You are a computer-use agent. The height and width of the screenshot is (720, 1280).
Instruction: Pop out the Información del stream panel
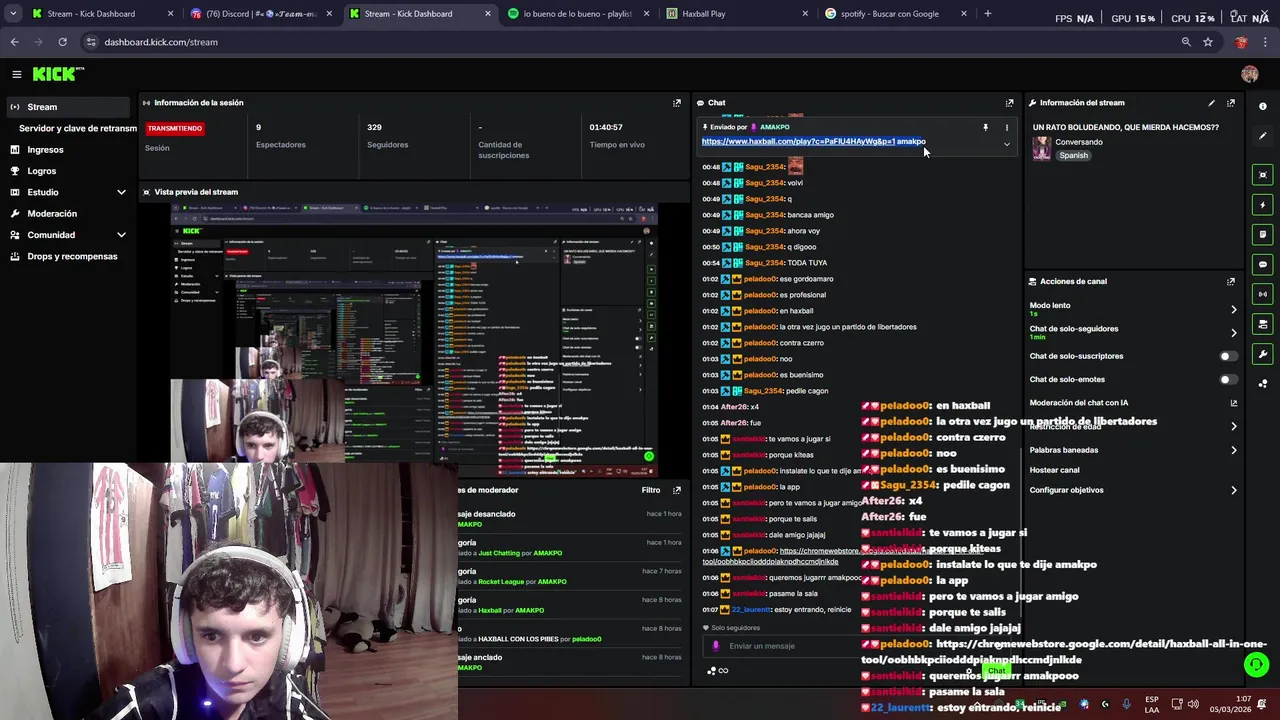tap(1231, 103)
